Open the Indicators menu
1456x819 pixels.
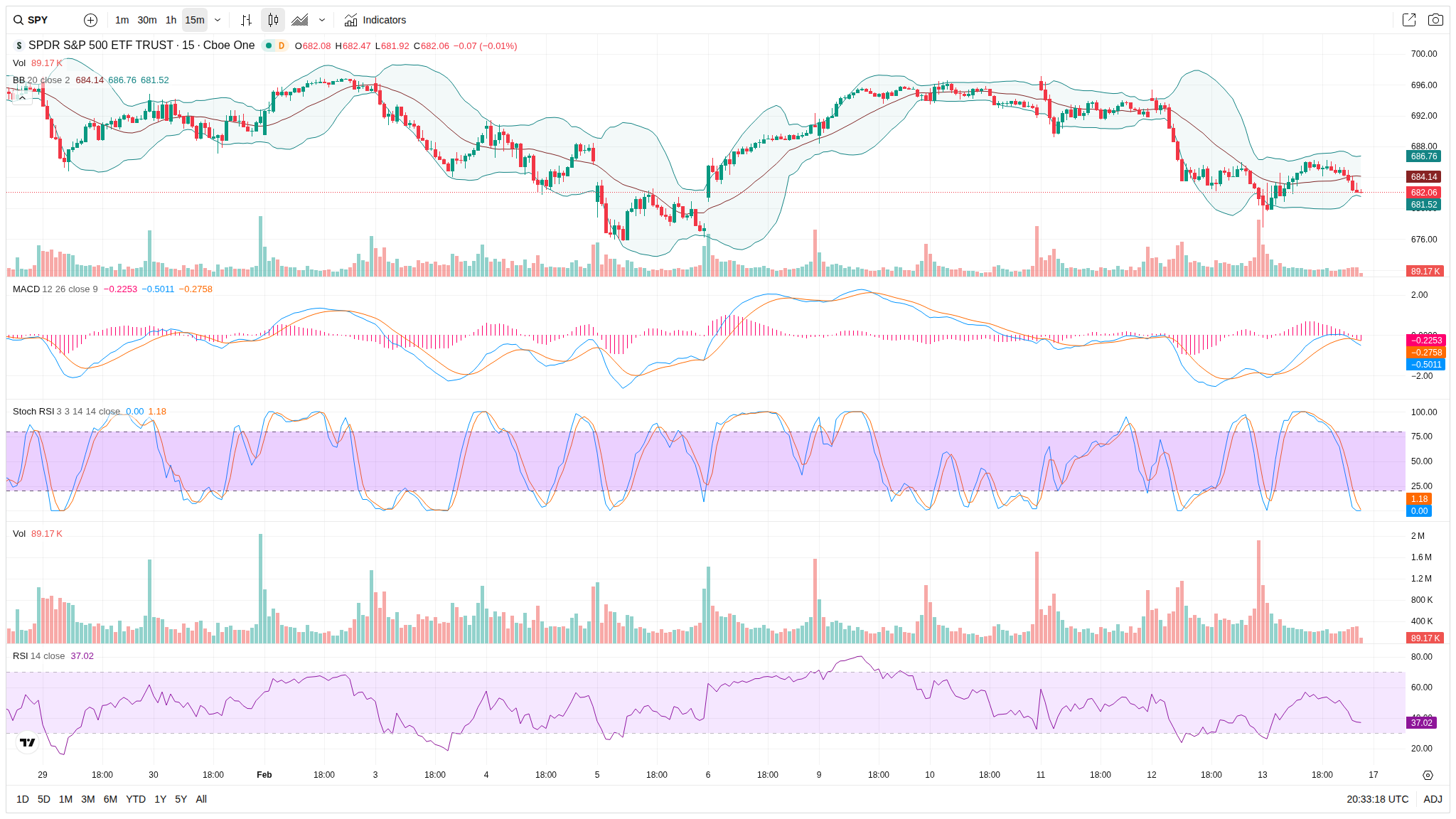pos(375,20)
